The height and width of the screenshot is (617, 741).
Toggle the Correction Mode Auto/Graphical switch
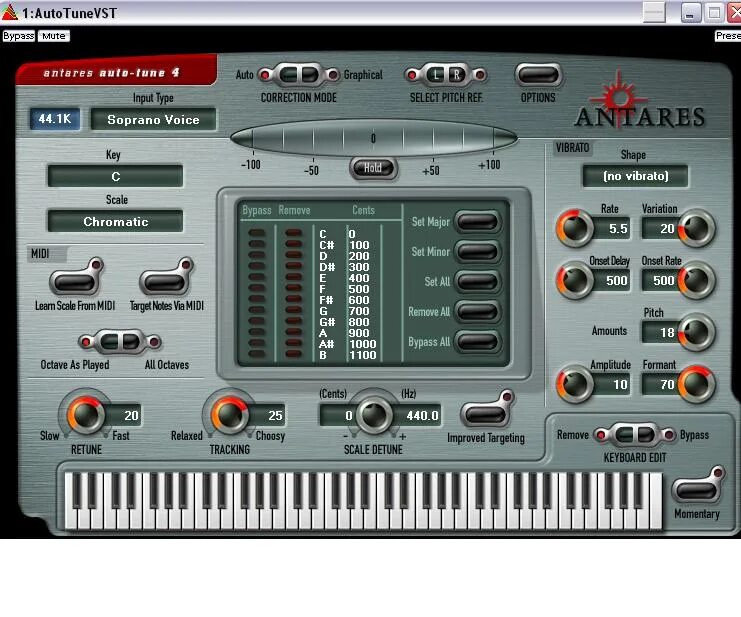coord(299,75)
